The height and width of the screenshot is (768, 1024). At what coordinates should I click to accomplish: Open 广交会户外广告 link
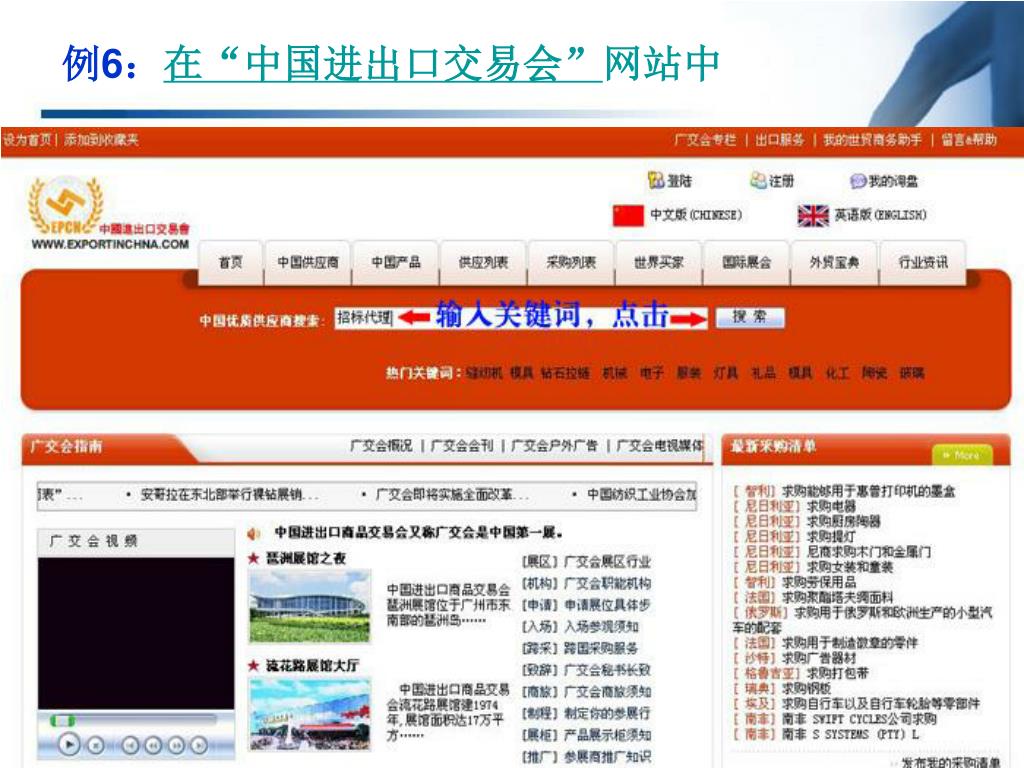pyautogui.click(x=554, y=445)
